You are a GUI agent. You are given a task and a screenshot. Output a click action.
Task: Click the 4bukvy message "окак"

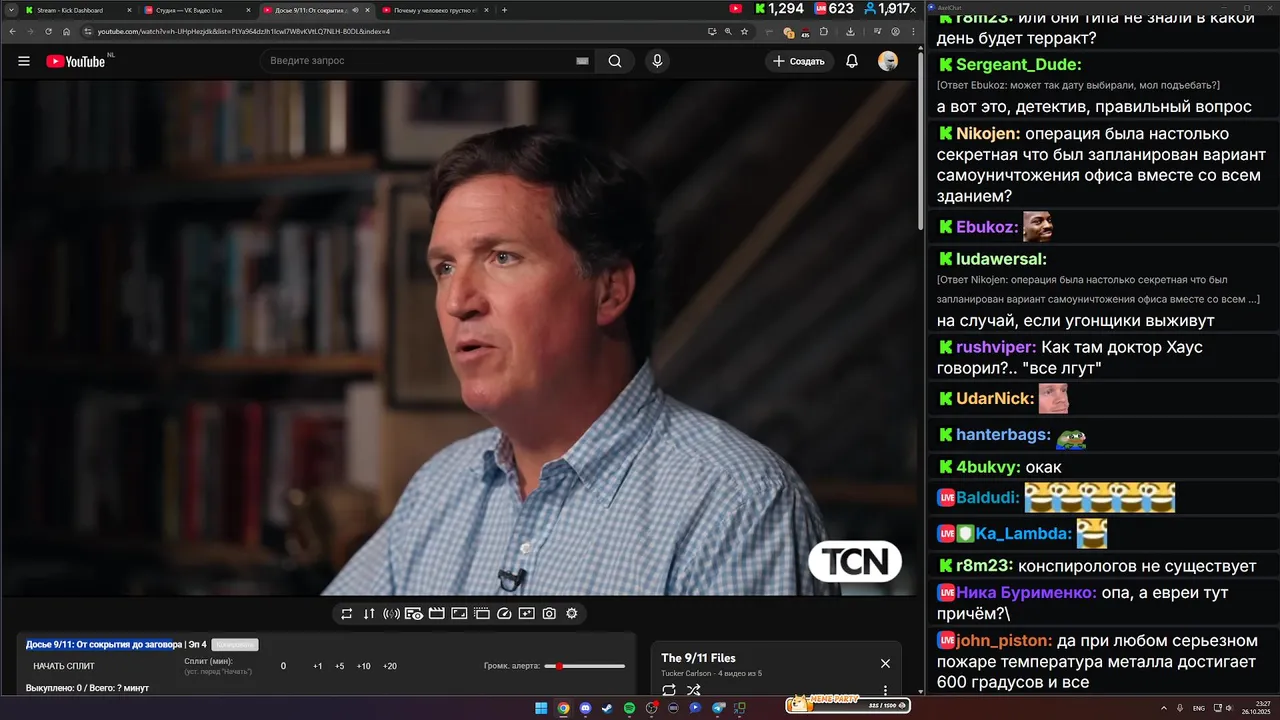[x=1044, y=467]
